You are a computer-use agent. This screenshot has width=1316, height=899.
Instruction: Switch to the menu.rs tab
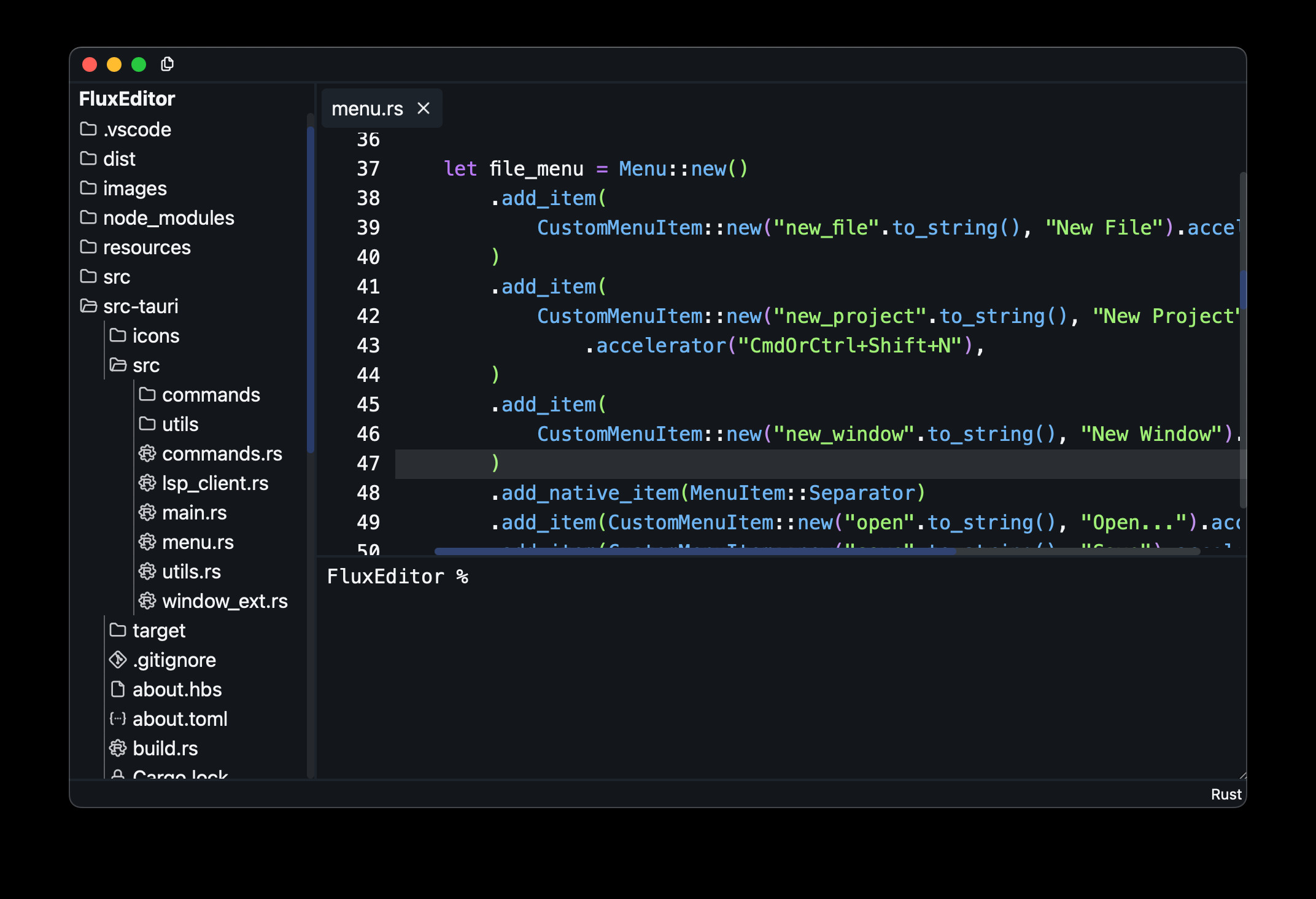(367, 109)
